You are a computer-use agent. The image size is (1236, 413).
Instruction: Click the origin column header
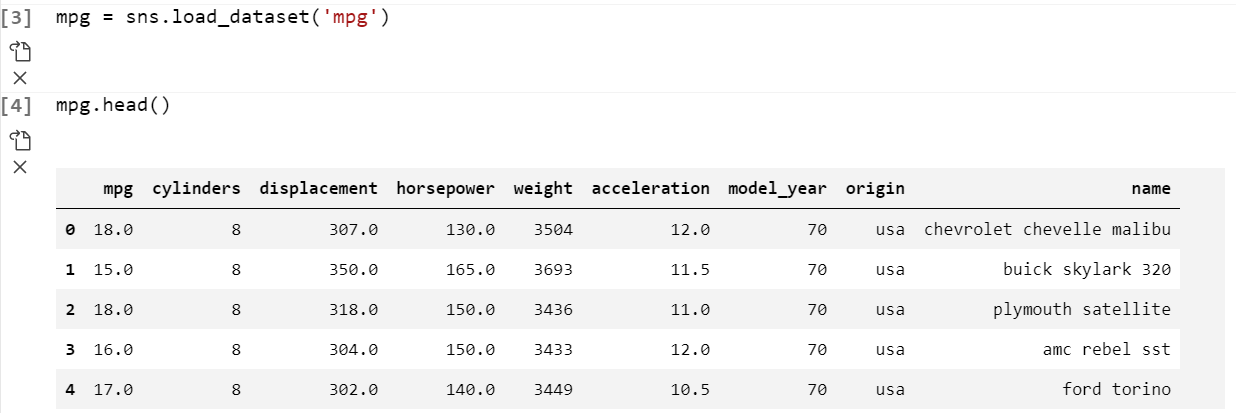(874, 188)
